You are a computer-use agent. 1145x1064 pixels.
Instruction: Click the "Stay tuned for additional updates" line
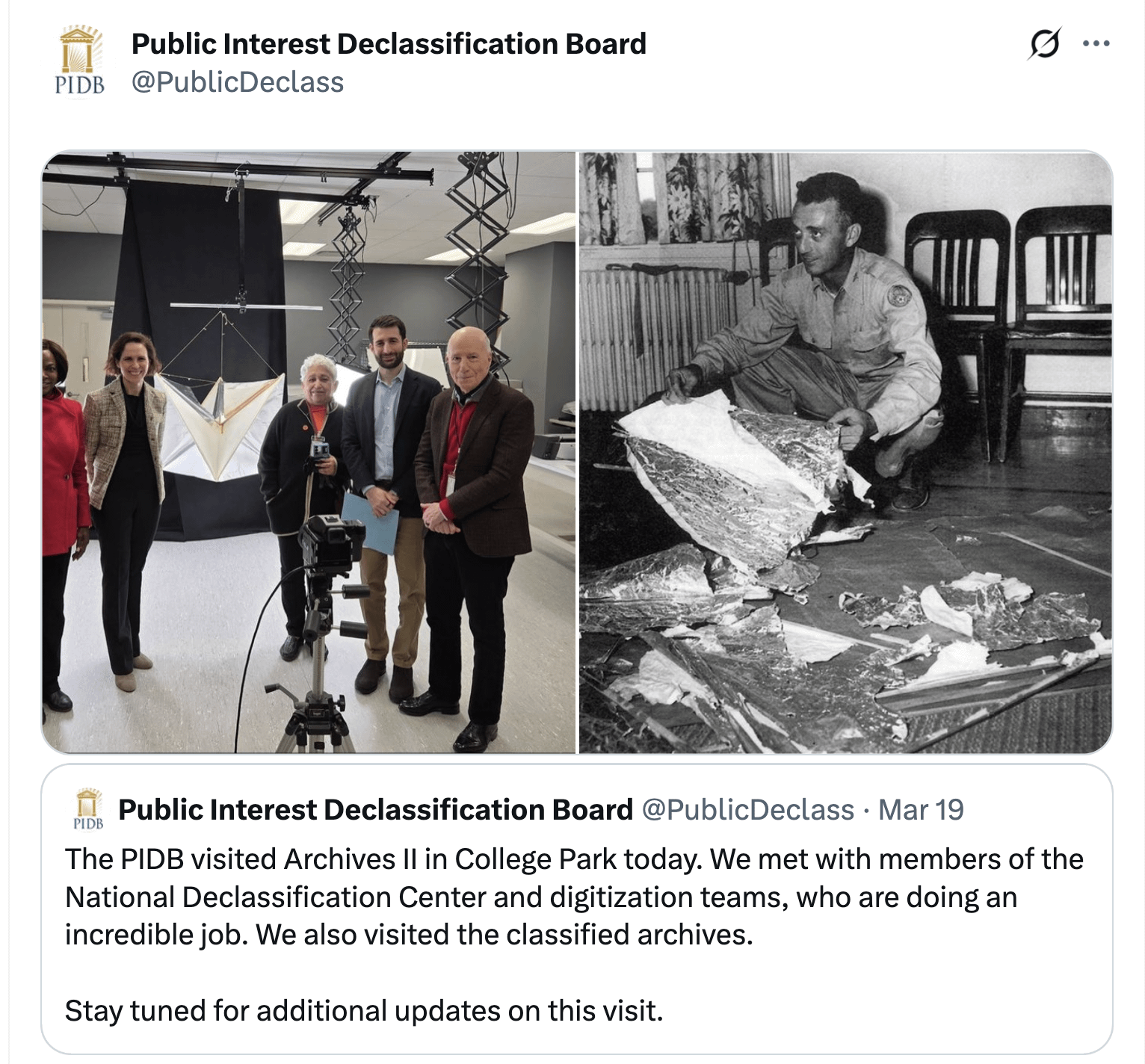tap(364, 1011)
